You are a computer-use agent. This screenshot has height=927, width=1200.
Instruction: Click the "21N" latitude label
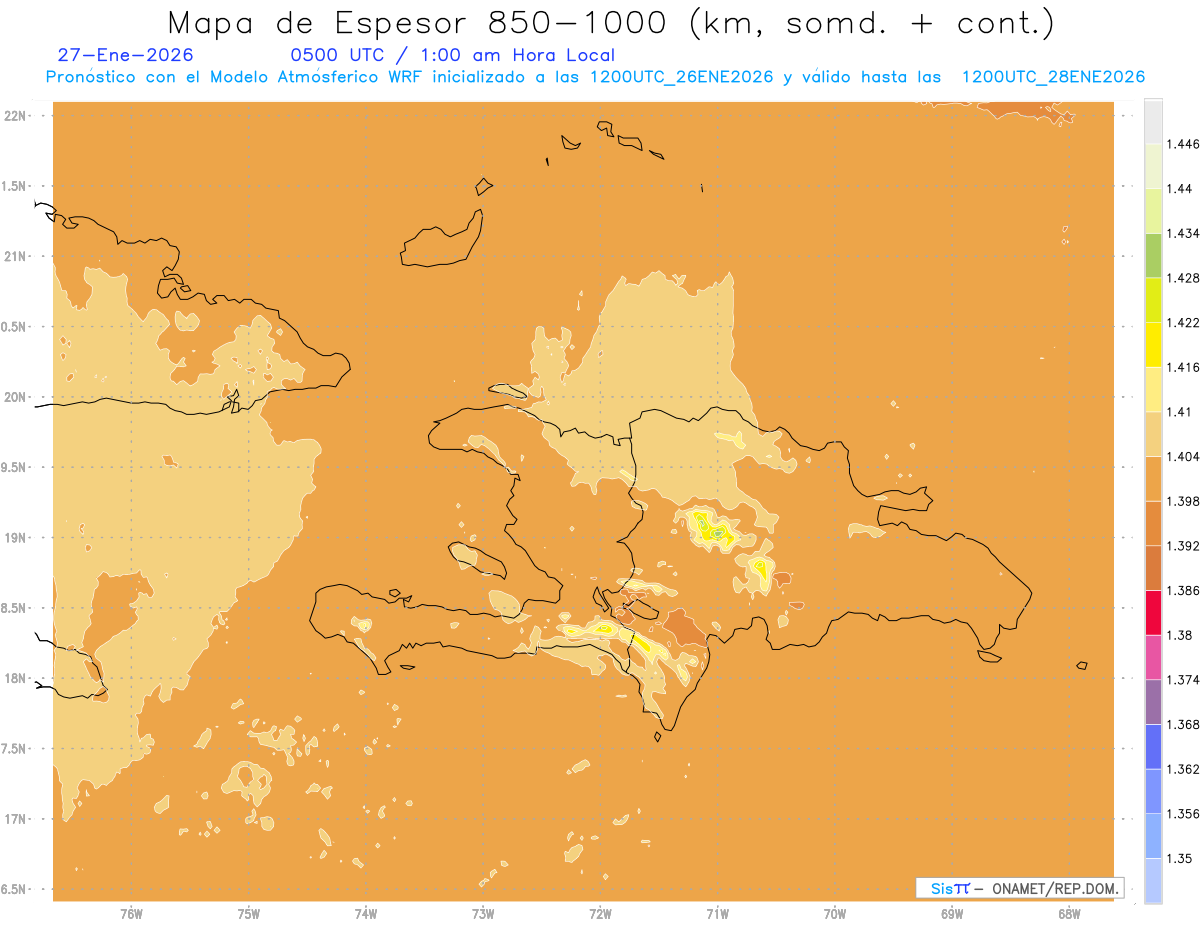[16, 257]
